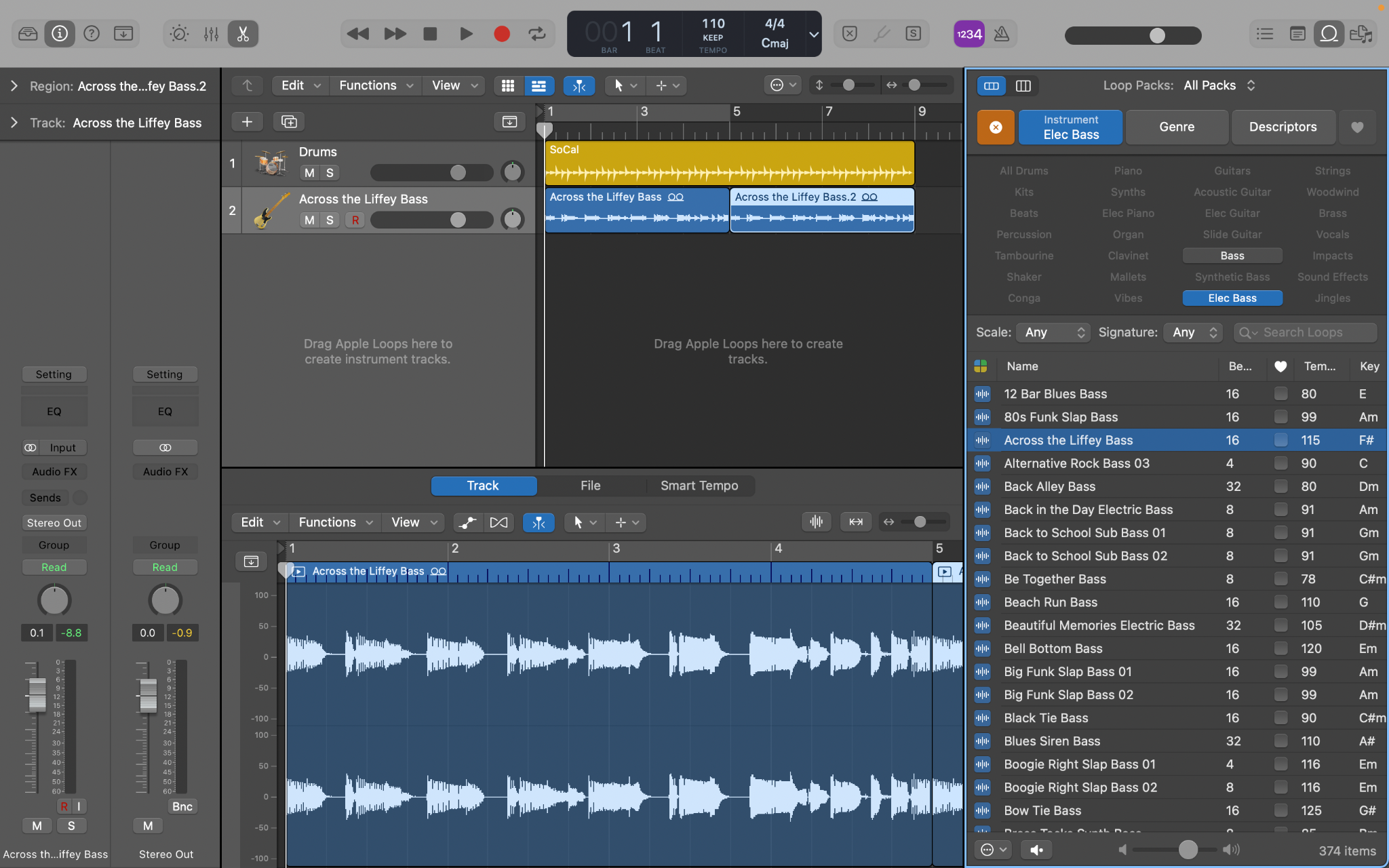Enable Read automation on the channel strip
Screen dimensions: 1389x868
tap(54, 567)
